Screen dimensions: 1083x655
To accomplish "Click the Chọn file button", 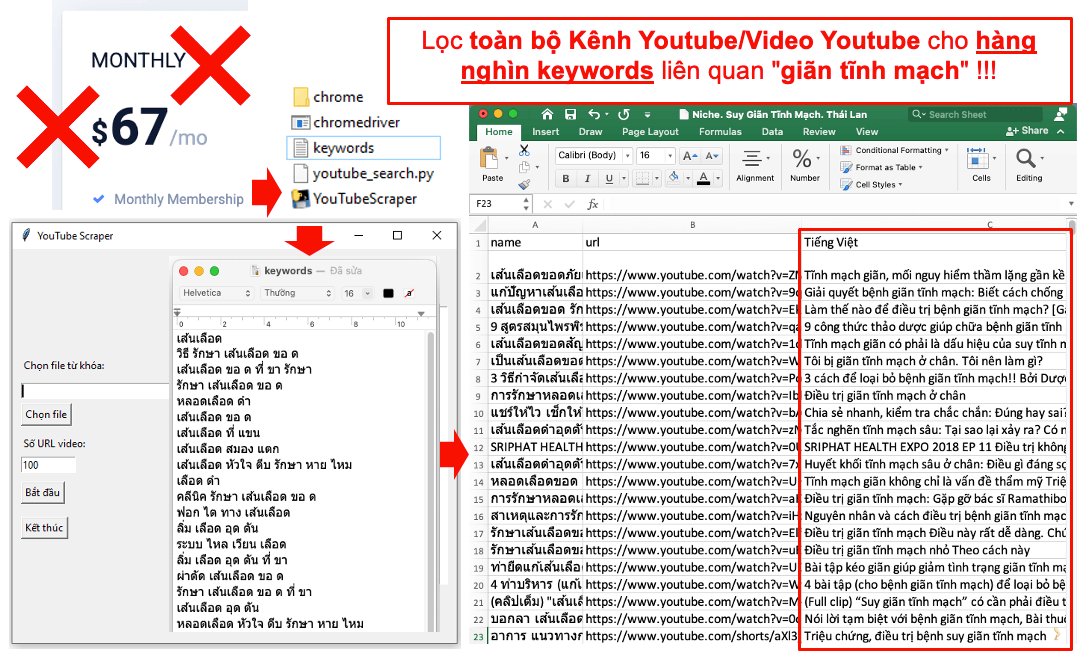I will point(46,415).
